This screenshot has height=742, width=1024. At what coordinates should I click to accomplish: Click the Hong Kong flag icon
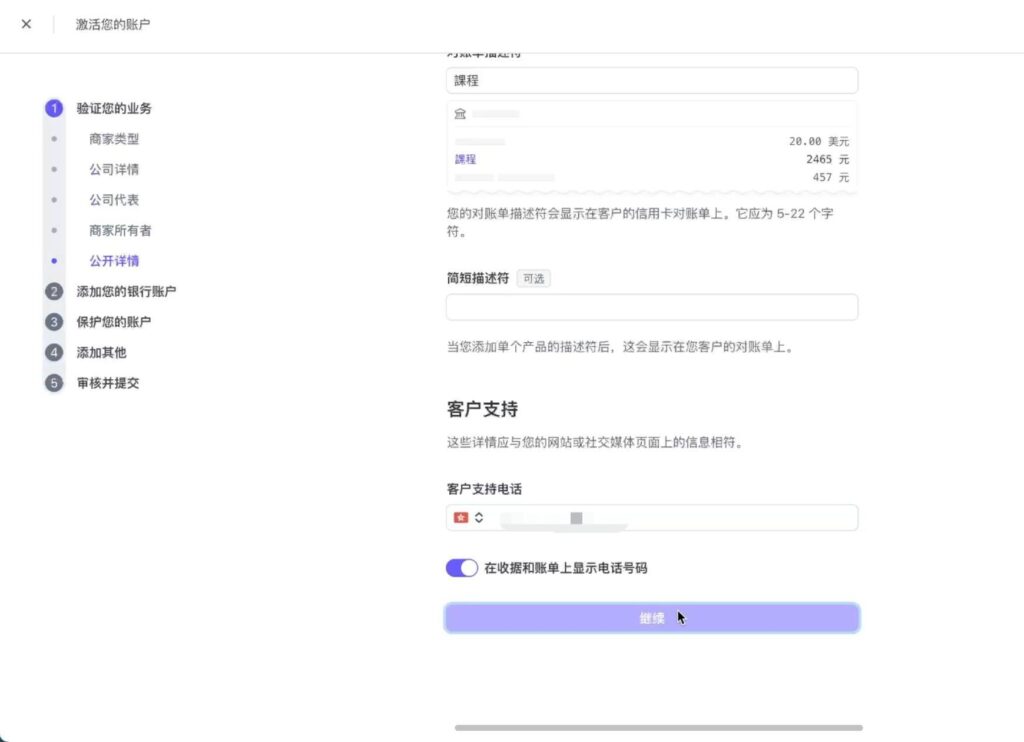(x=461, y=517)
